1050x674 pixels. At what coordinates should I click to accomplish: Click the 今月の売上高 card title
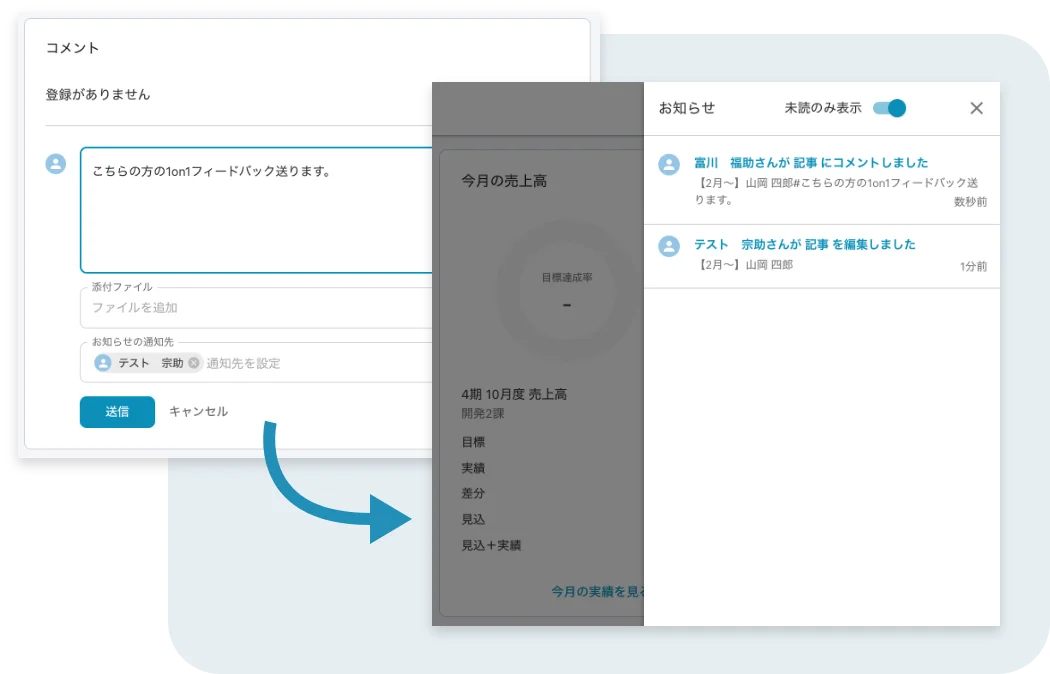point(504,181)
